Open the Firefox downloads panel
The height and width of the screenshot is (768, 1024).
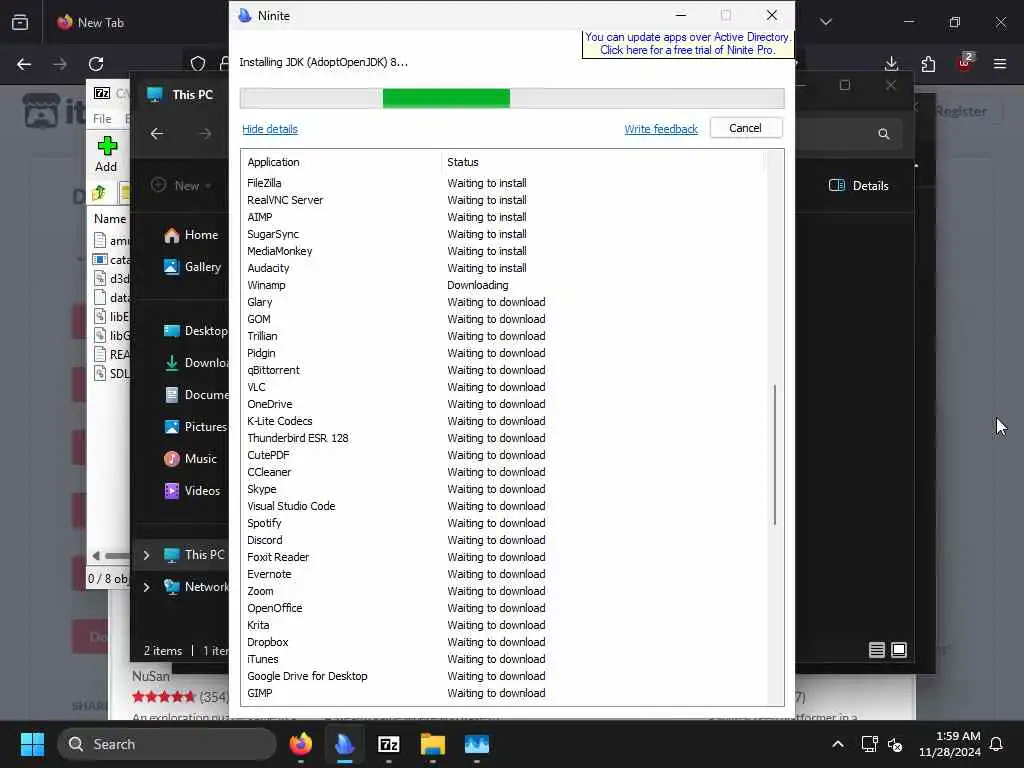point(891,64)
